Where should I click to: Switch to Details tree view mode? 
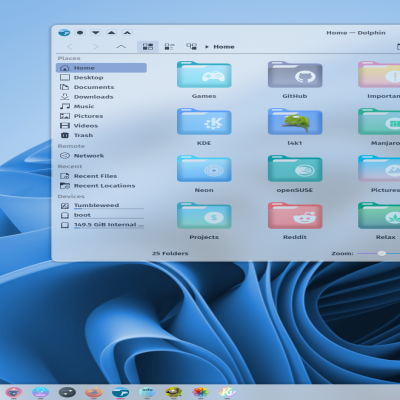(191, 47)
